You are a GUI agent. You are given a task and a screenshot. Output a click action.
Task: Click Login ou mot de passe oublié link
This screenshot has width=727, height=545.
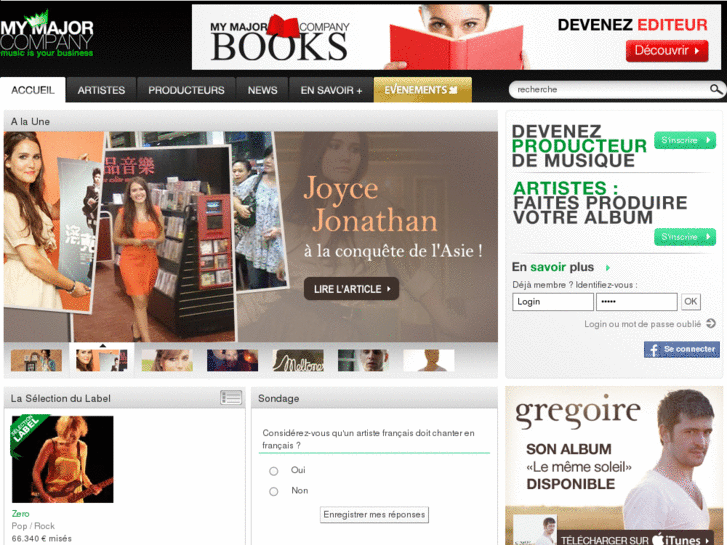click(642, 324)
